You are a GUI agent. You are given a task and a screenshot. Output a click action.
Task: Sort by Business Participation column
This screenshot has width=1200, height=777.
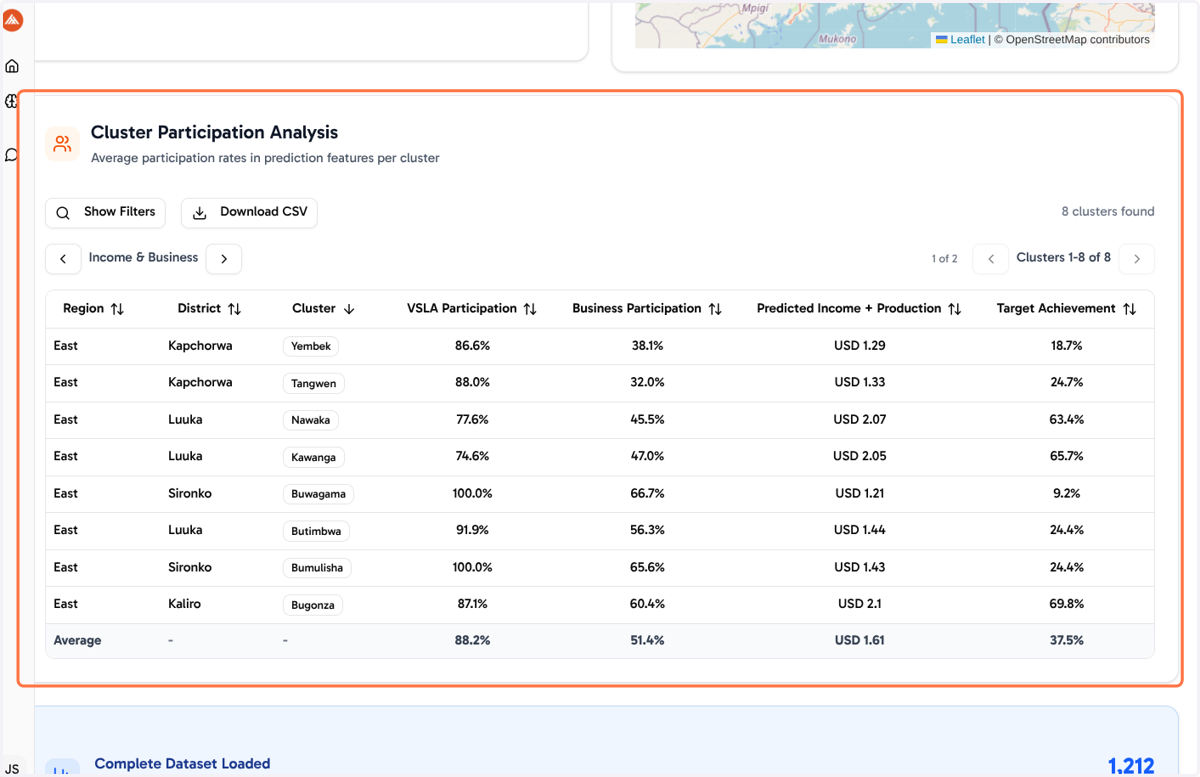(x=715, y=309)
